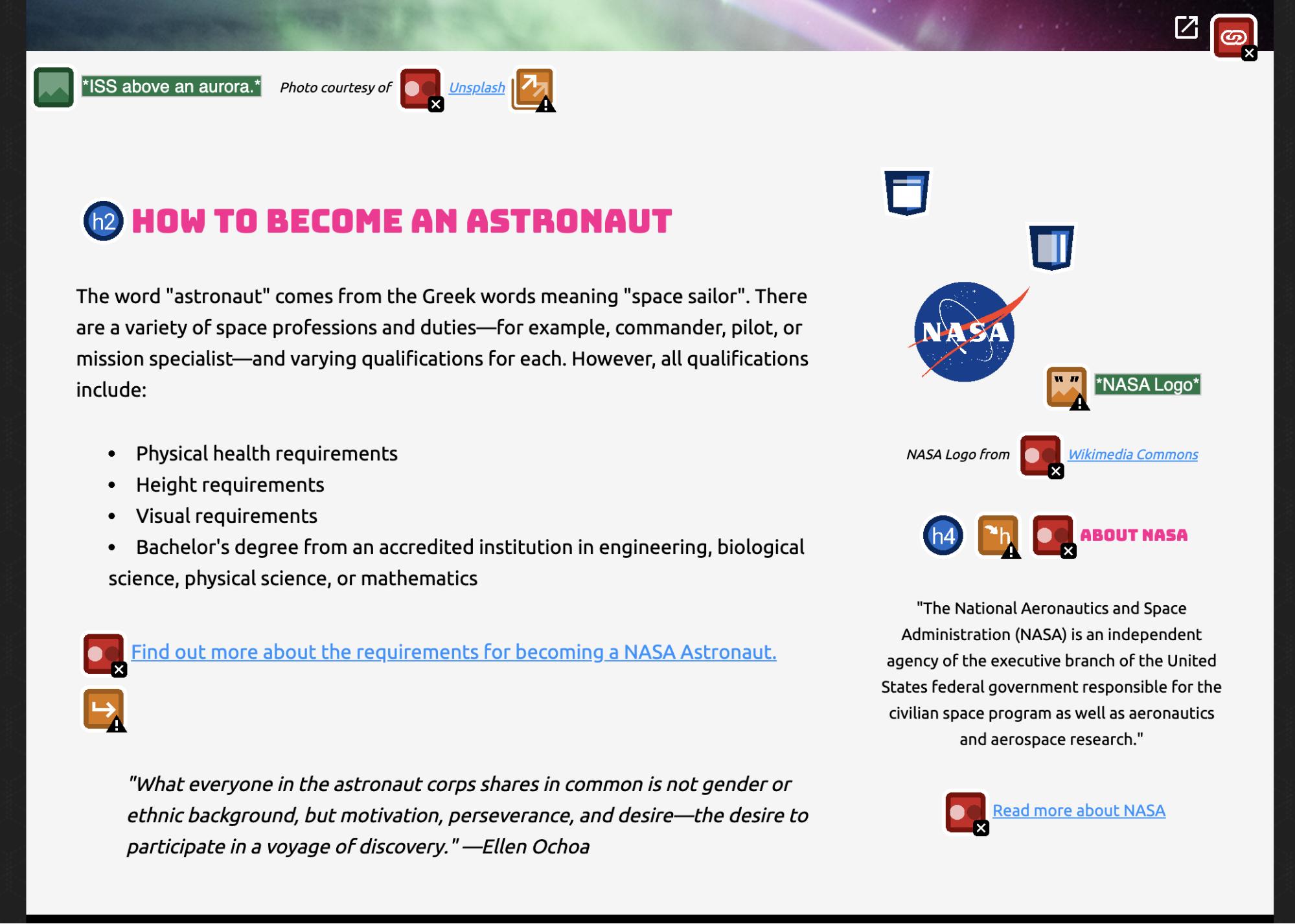Click the orange skipped-heading warning icon

[x=998, y=536]
